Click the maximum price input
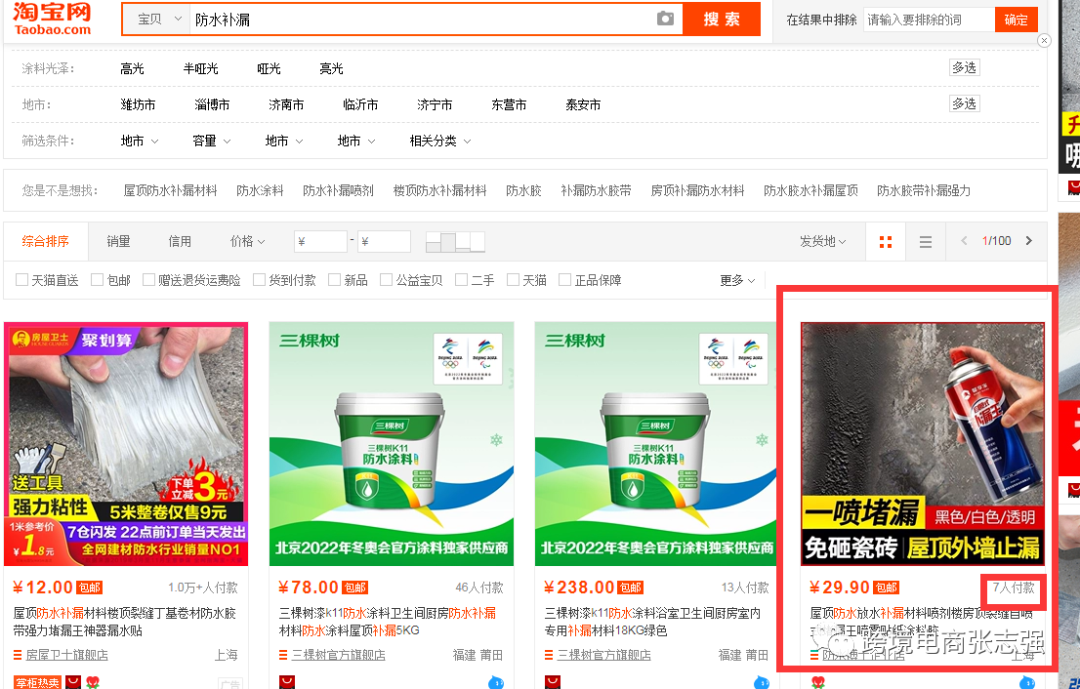 pyautogui.click(x=384, y=241)
